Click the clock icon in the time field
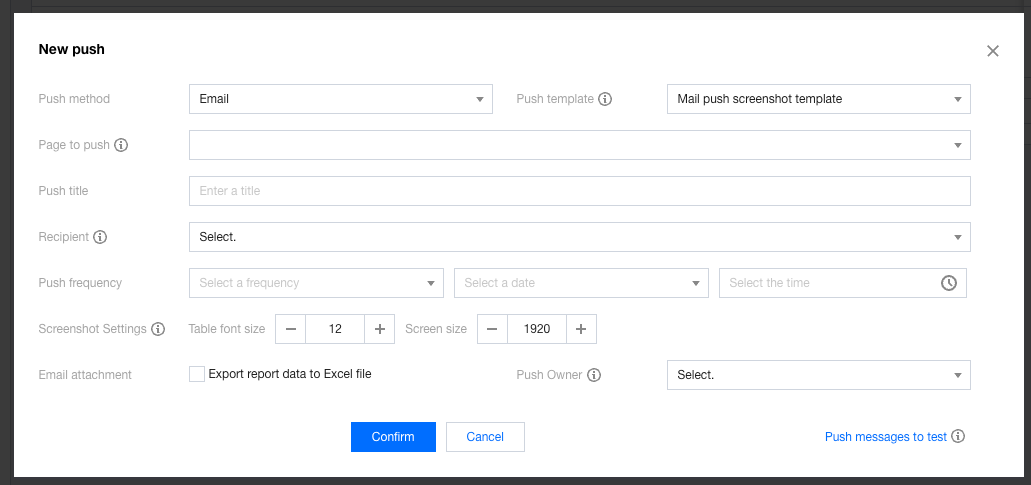This screenshot has width=1031, height=485. [948, 283]
